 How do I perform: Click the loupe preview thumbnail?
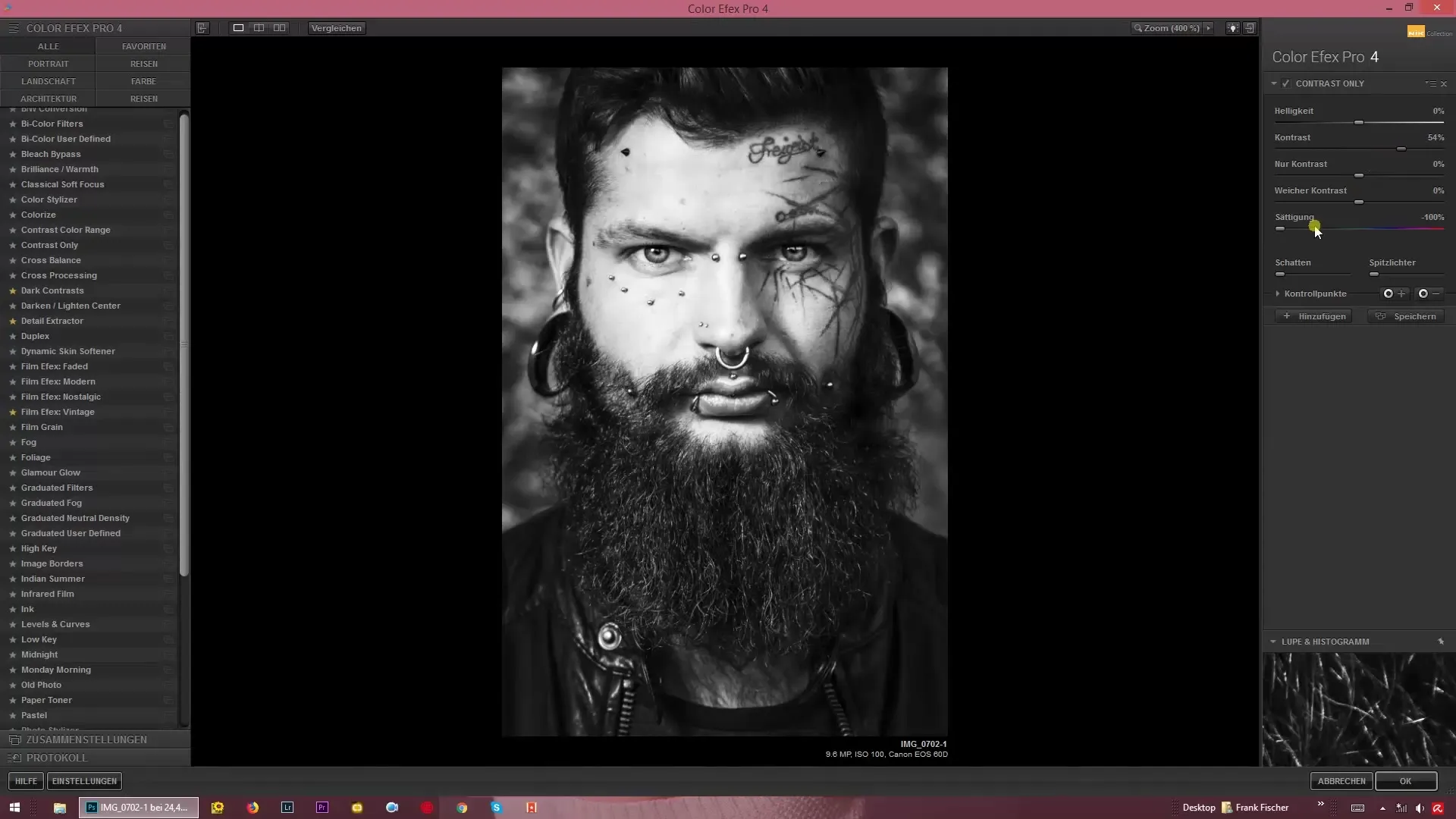(x=1359, y=709)
